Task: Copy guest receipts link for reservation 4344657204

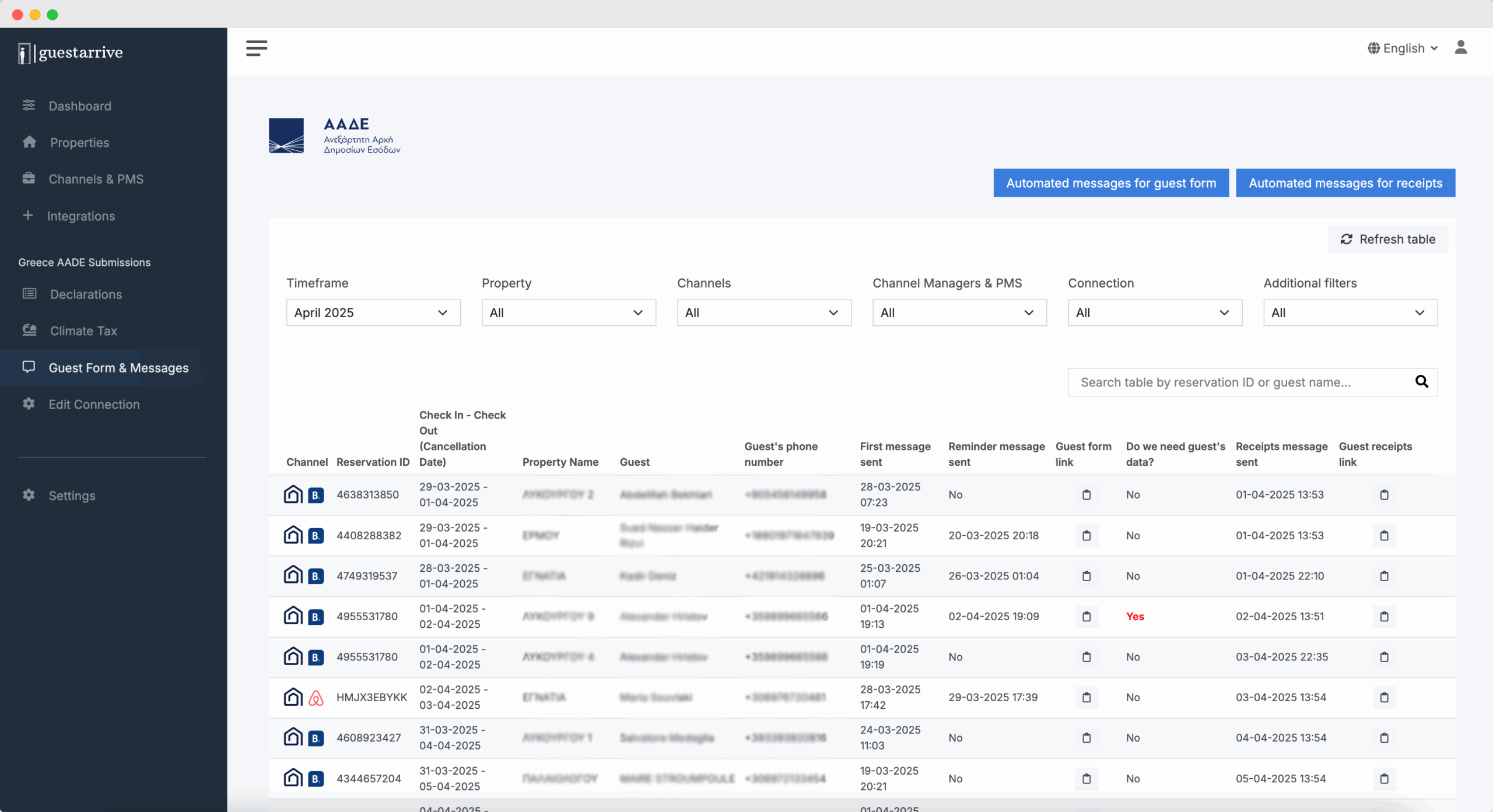Action: click(1384, 779)
